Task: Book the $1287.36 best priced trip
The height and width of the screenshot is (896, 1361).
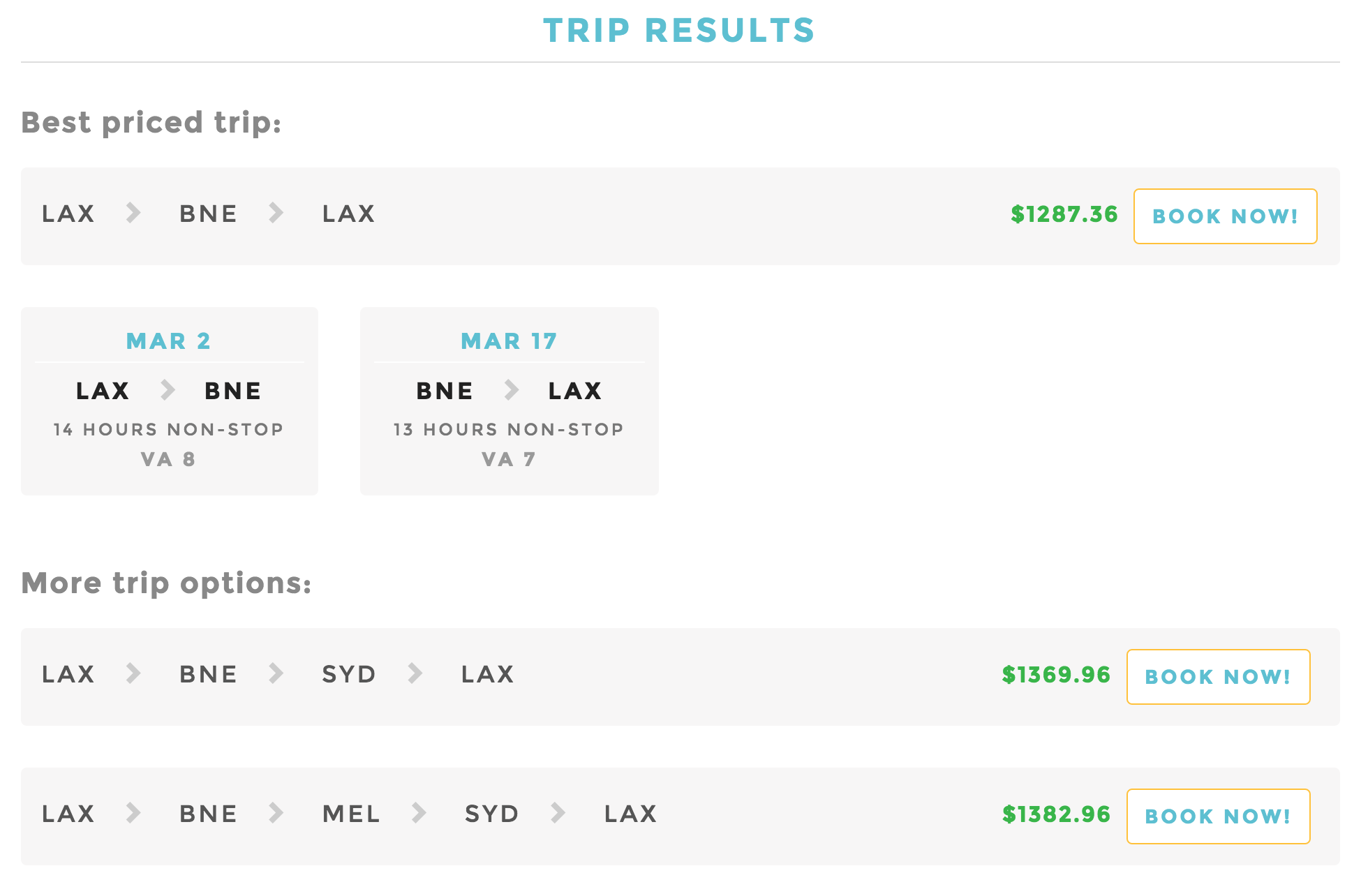Action: (x=1225, y=216)
